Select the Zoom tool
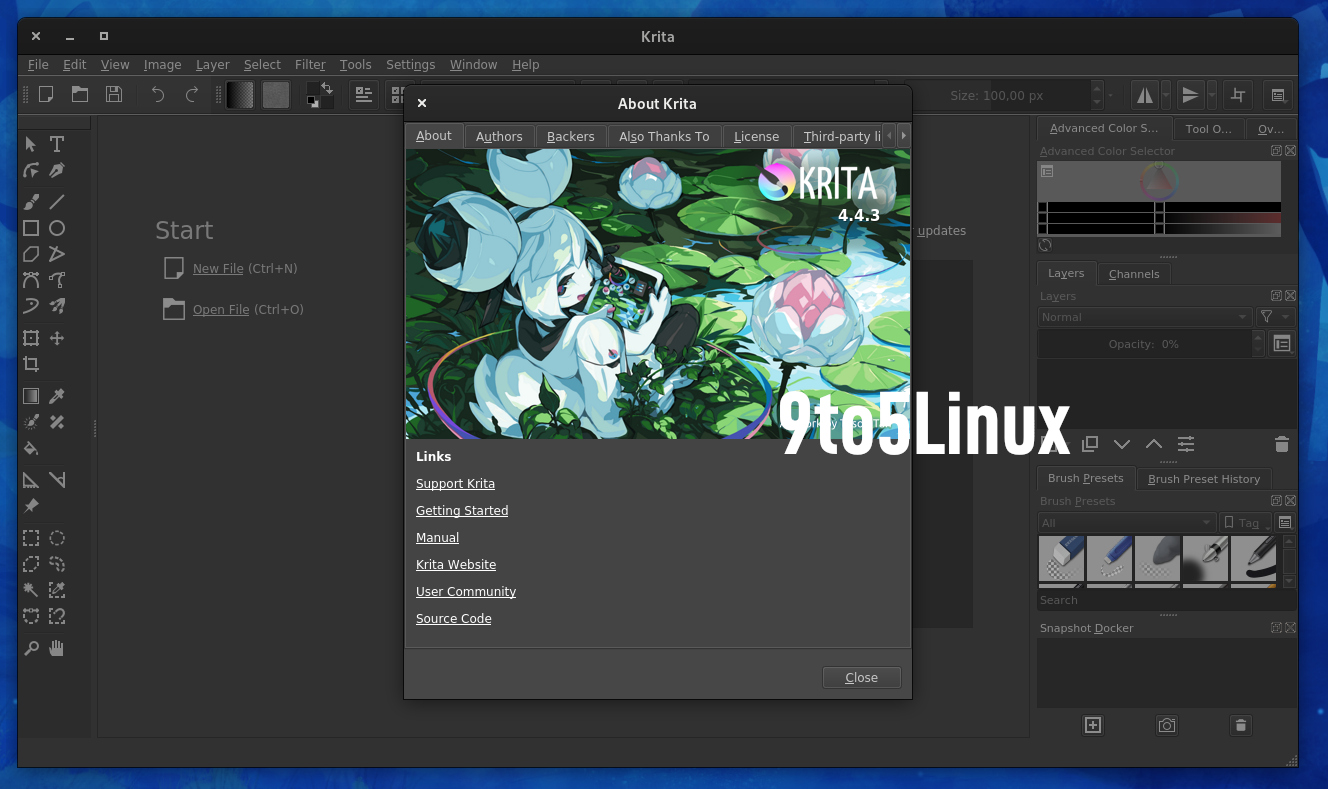1328x789 pixels. coord(31,648)
